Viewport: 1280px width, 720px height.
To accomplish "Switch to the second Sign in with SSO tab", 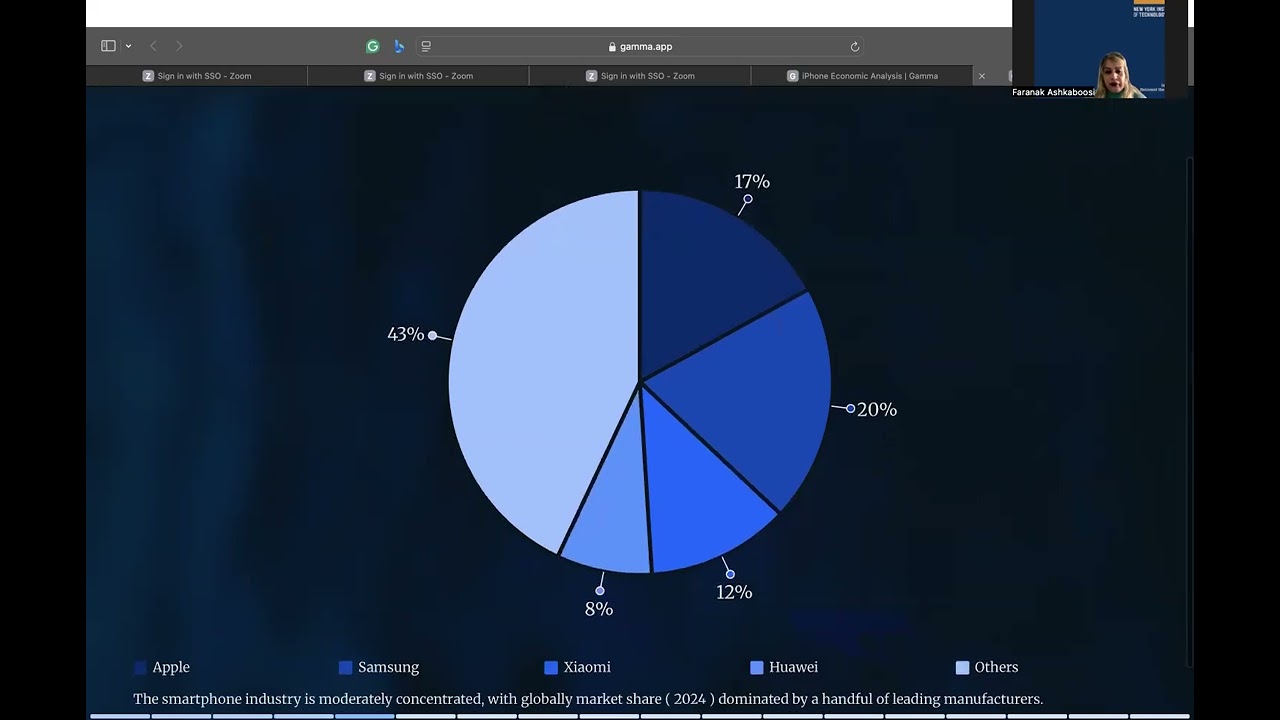I will (x=418, y=76).
